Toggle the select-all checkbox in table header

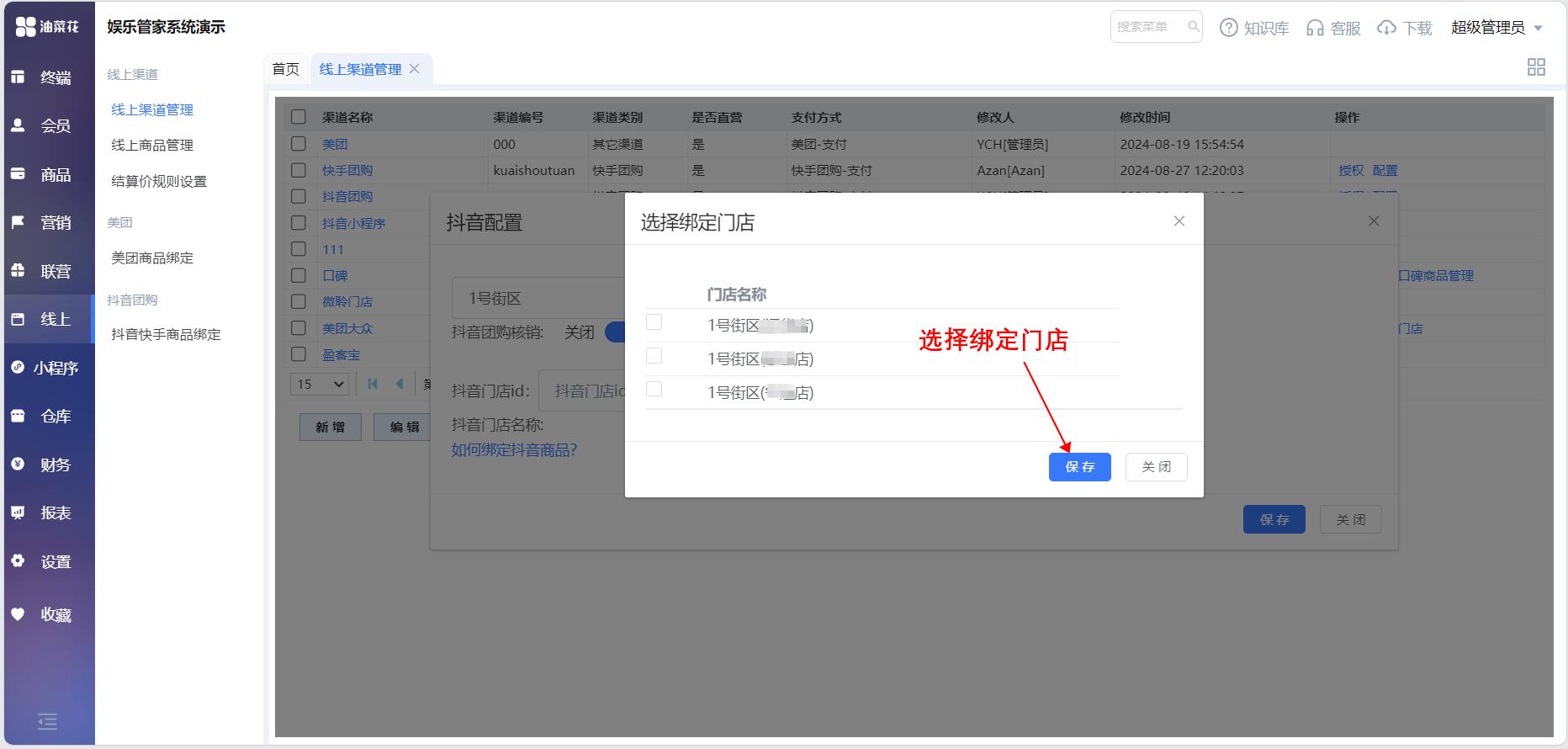point(298,117)
